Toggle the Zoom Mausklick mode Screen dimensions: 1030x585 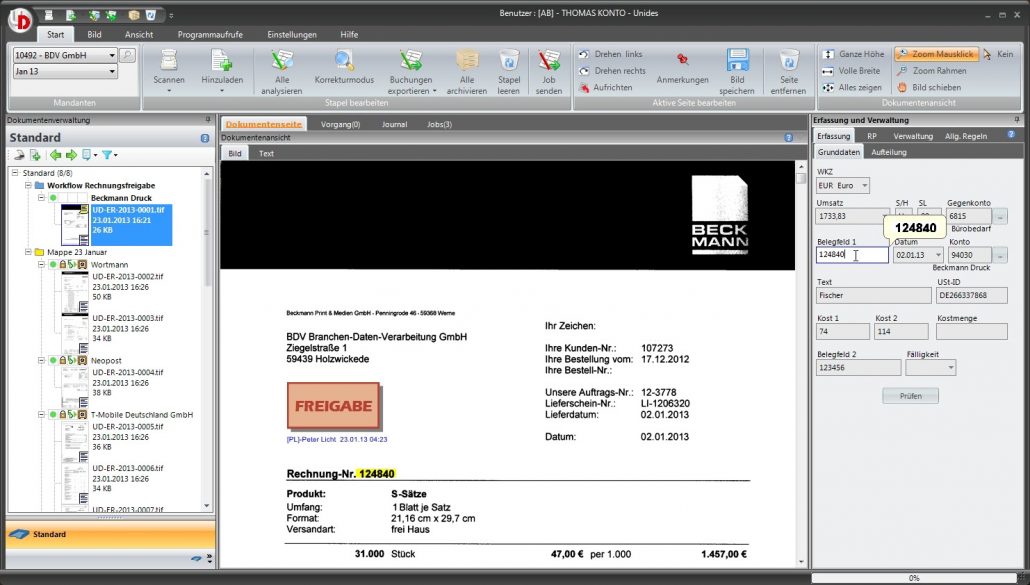[x=936, y=54]
